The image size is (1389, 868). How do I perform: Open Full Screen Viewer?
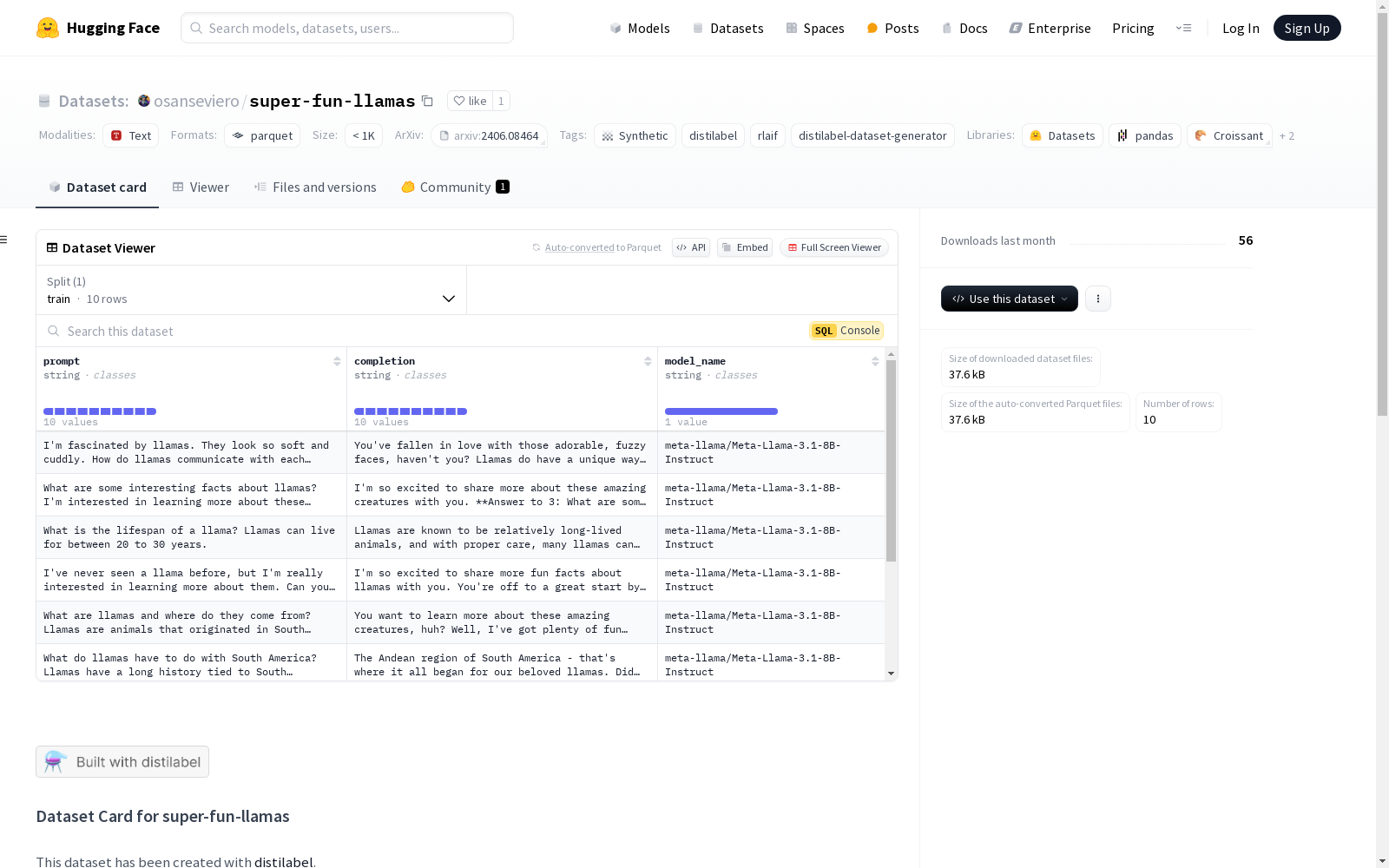click(x=834, y=247)
